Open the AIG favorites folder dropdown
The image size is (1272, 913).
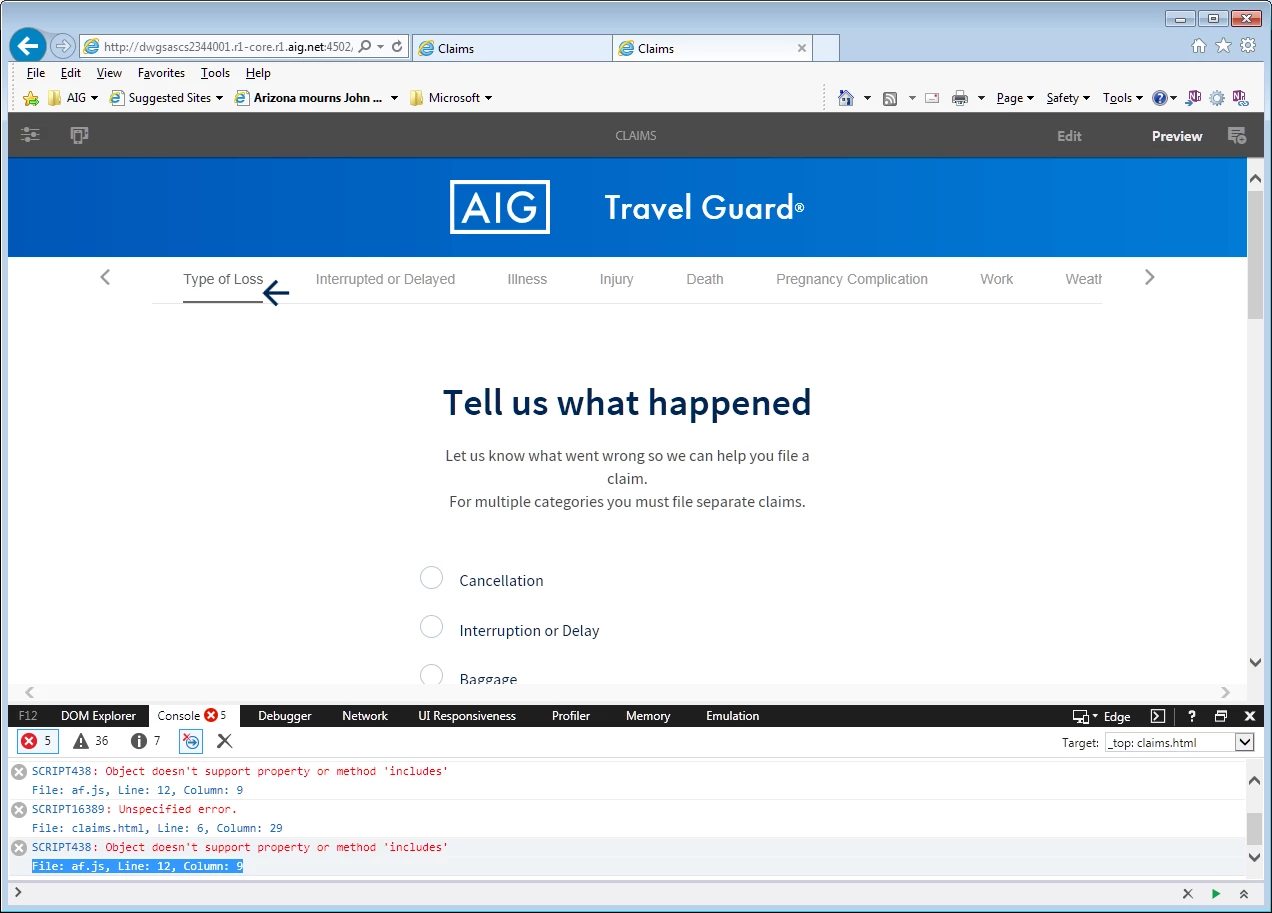(73, 98)
